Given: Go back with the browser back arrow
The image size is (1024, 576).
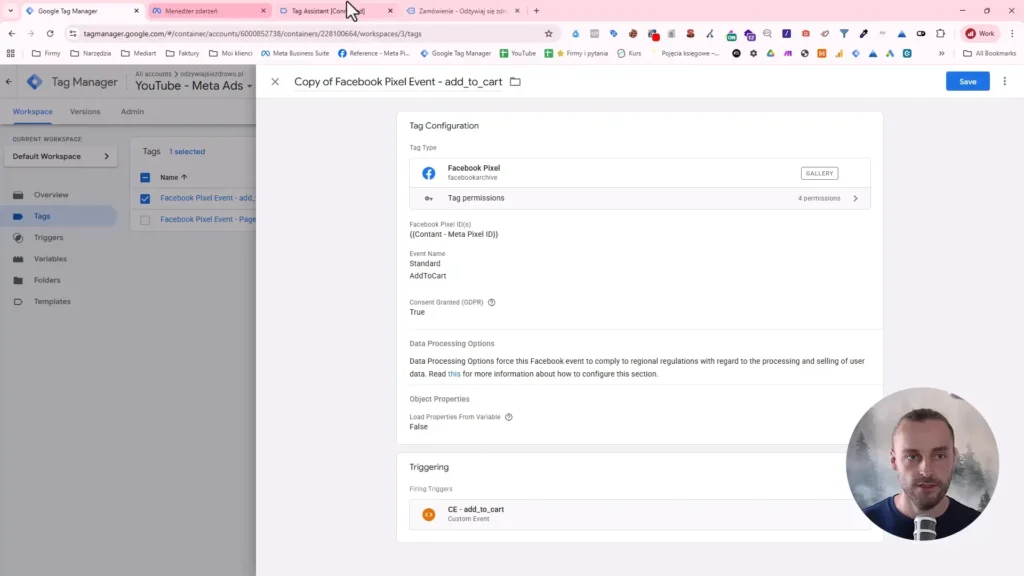Looking at the screenshot, I should coord(12,33).
